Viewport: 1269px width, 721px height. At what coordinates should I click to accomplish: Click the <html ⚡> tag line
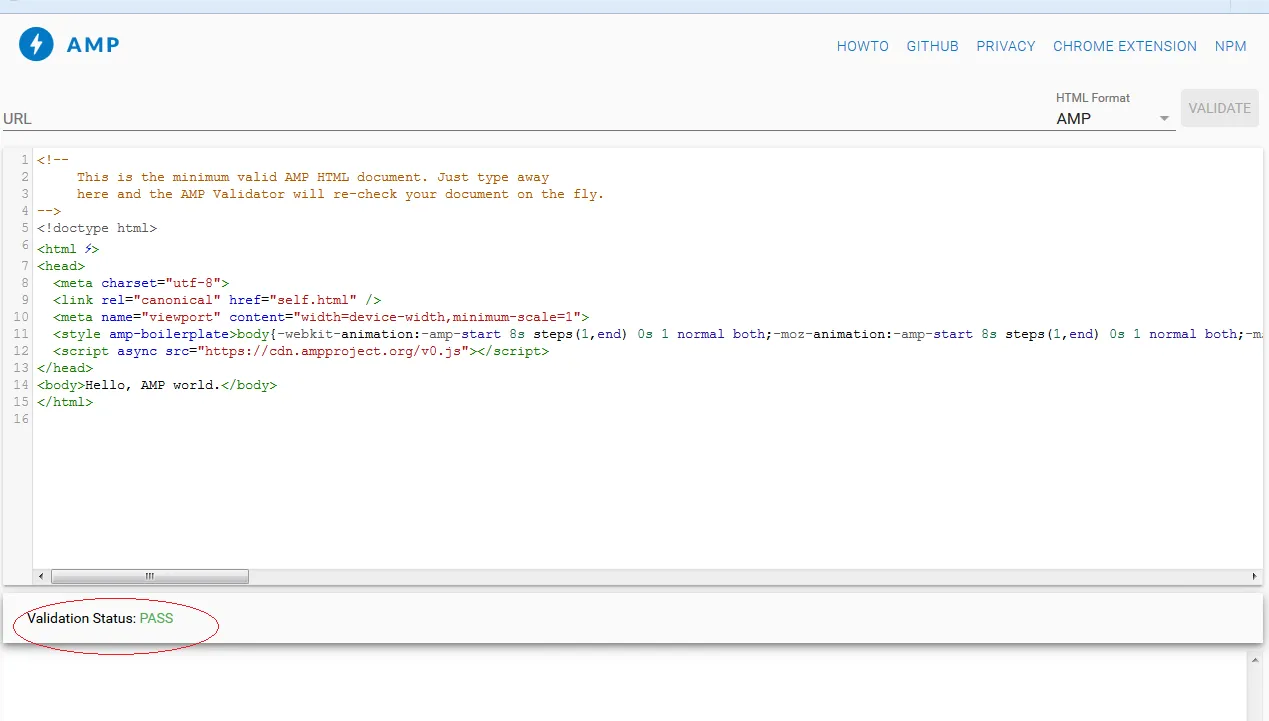(x=68, y=249)
